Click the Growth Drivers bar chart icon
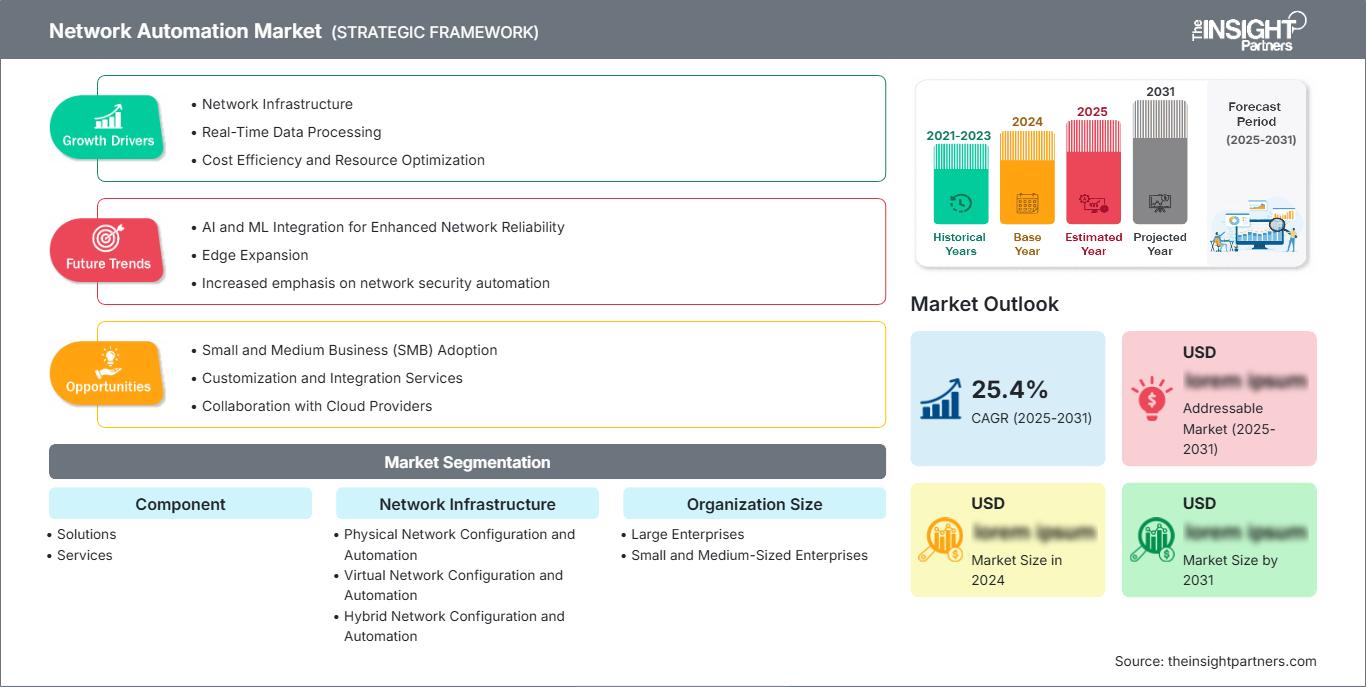 (107, 117)
